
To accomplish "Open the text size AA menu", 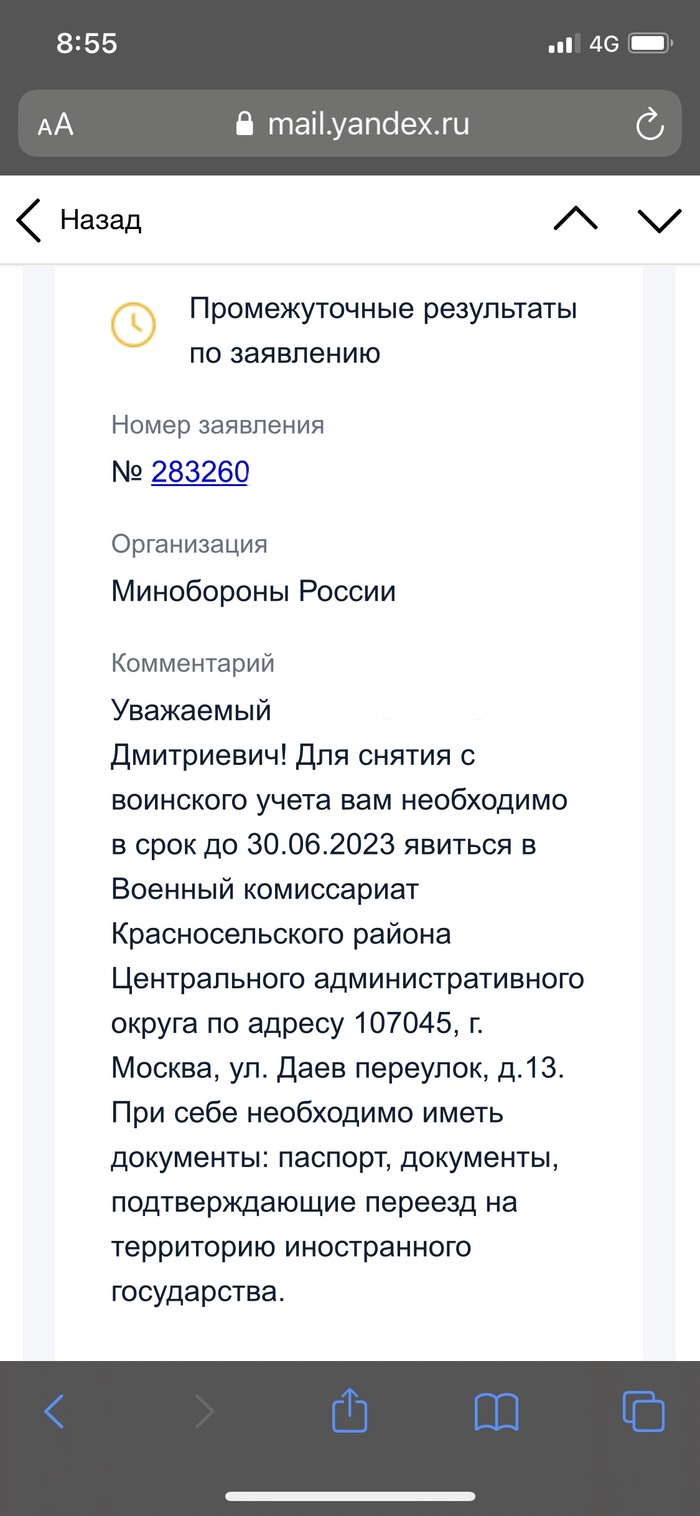I will [56, 125].
